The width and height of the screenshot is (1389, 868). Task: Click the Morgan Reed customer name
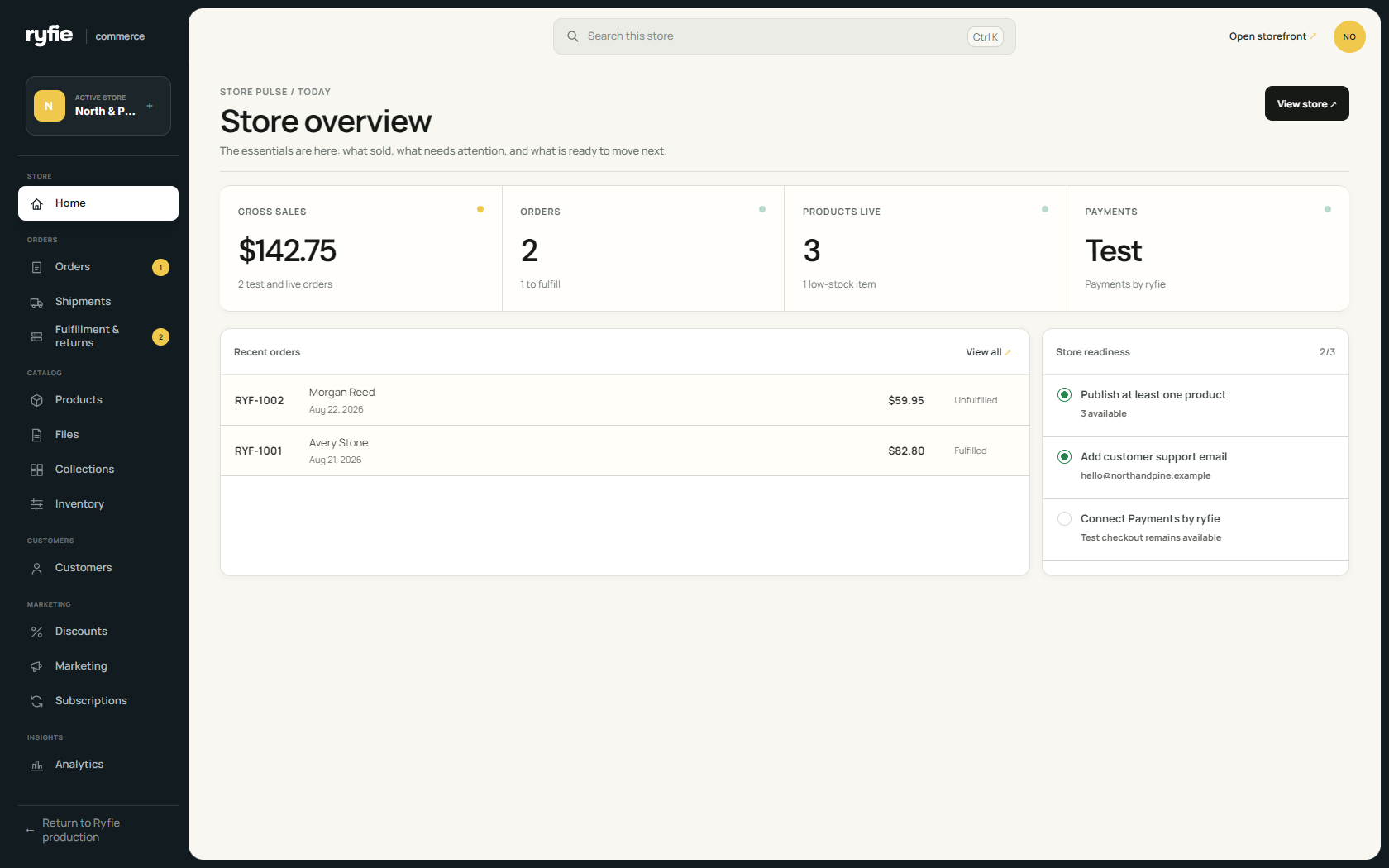pos(342,393)
